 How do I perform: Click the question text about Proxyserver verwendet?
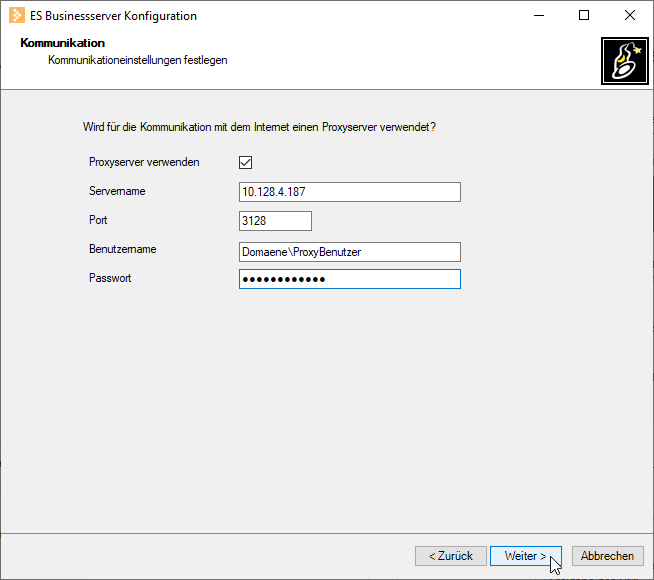click(x=259, y=127)
